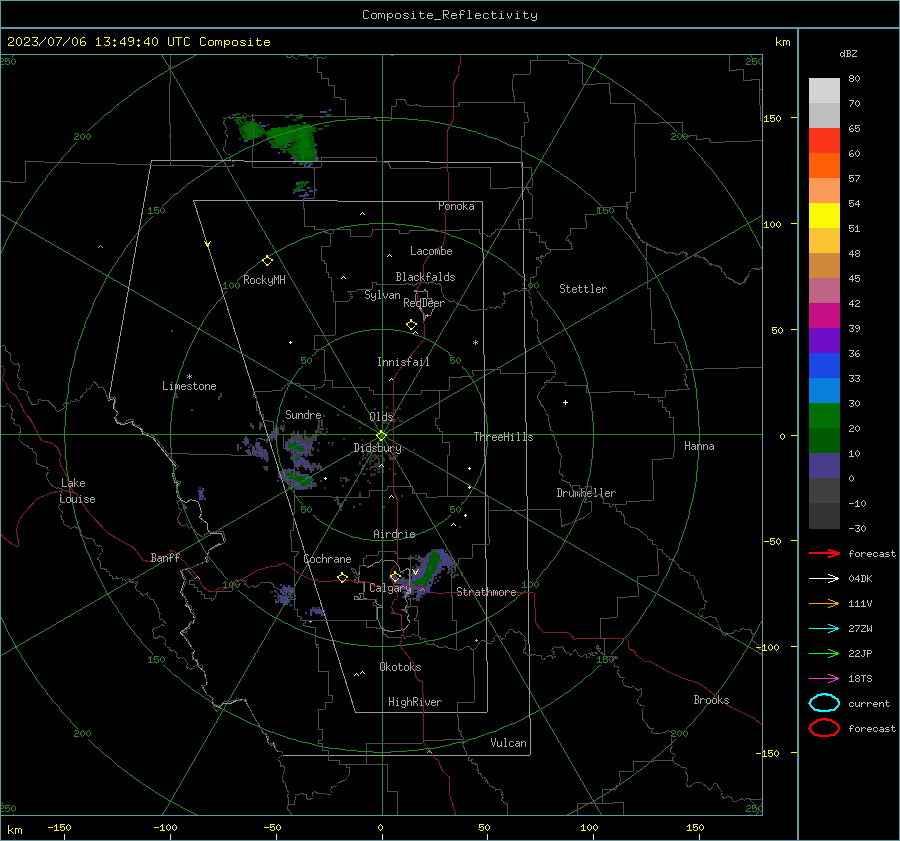900x841 pixels.
Task: Click the Sylvan label on the map
Action: coord(382,295)
